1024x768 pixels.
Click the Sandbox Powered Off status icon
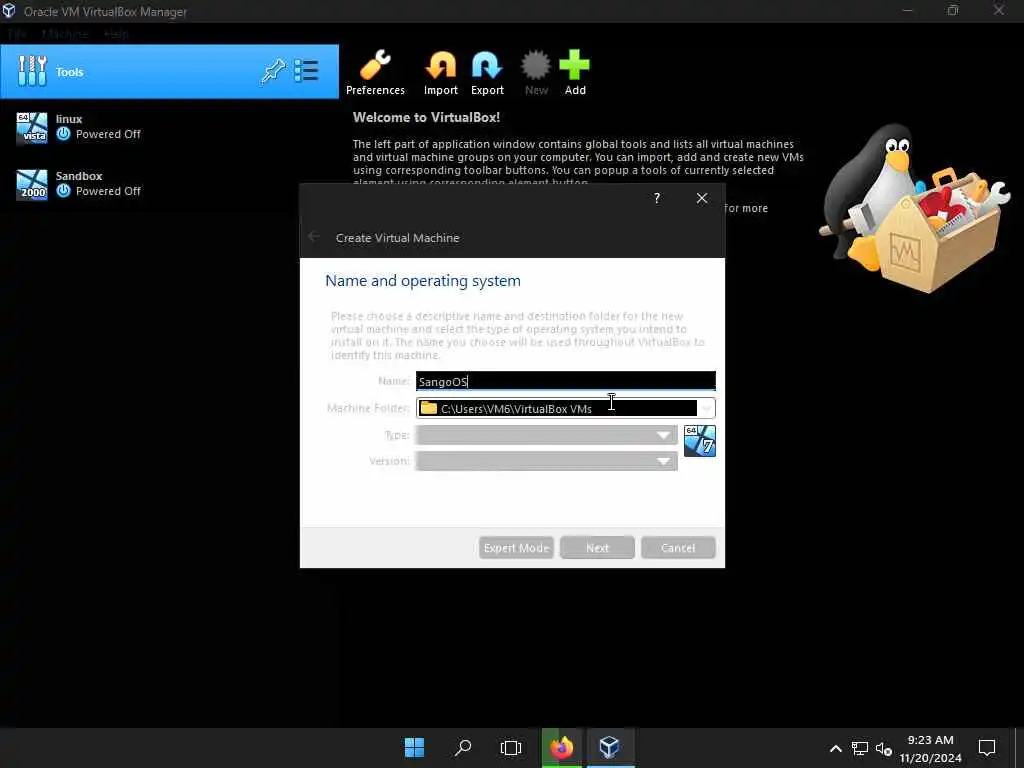pos(63,191)
